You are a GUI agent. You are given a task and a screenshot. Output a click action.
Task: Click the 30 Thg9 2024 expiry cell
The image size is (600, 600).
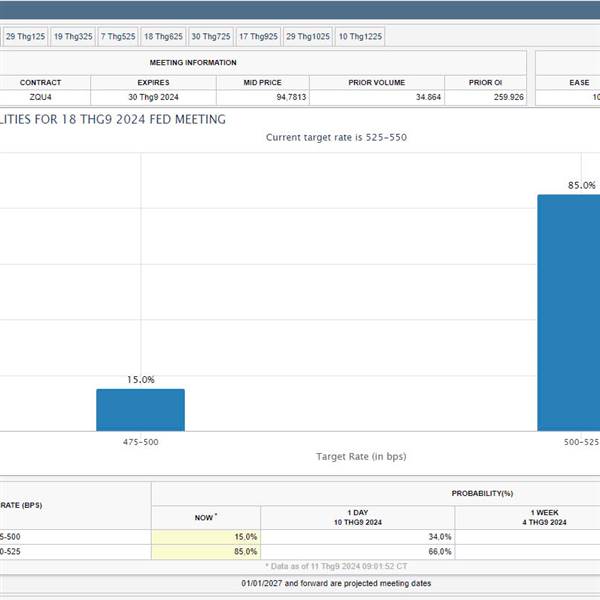(x=153, y=98)
